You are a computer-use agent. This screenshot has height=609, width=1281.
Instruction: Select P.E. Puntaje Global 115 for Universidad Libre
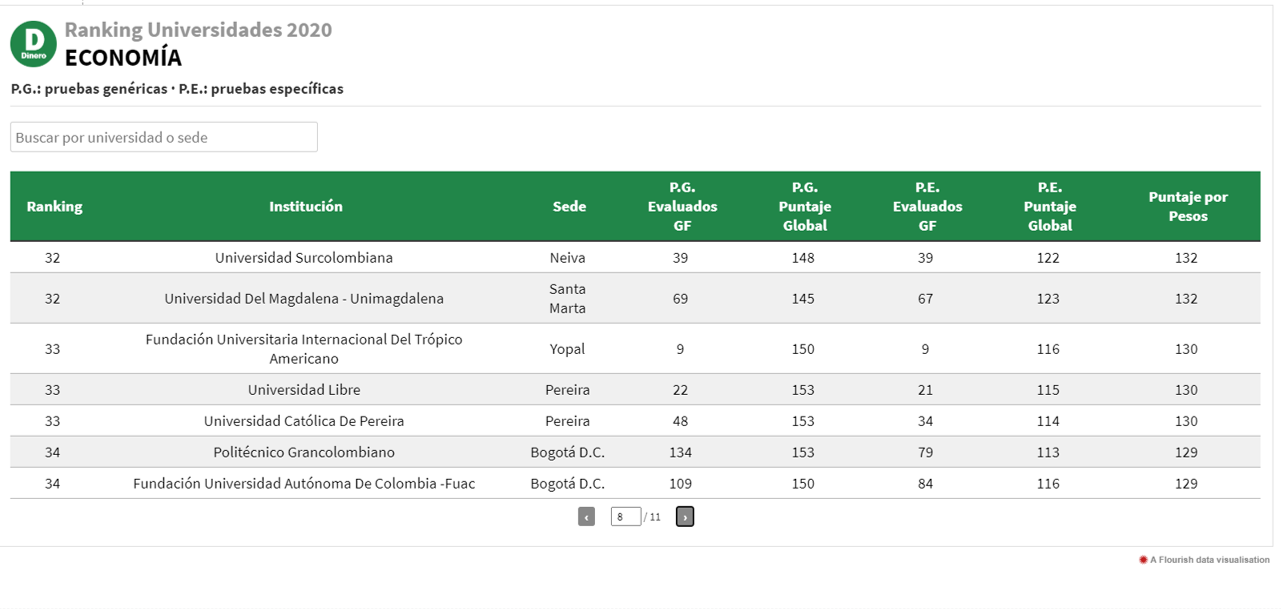[1048, 390]
